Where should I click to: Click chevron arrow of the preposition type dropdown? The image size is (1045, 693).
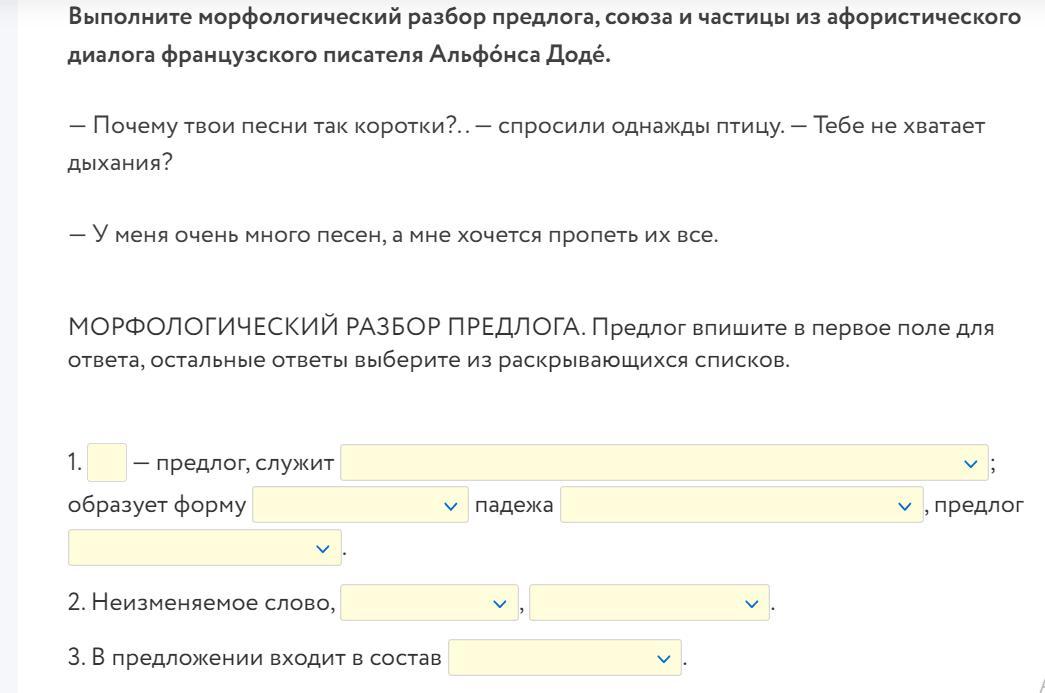pyautogui.click(x=322, y=549)
